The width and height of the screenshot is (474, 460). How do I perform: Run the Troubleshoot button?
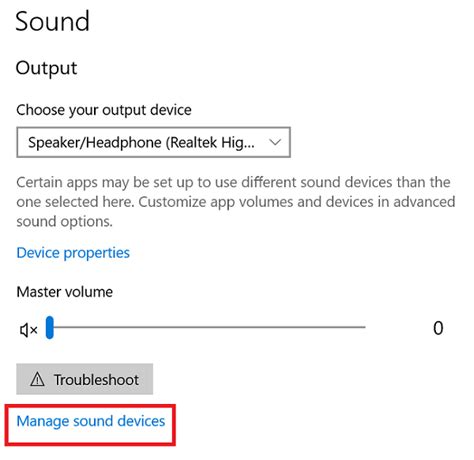click(85, 379)
